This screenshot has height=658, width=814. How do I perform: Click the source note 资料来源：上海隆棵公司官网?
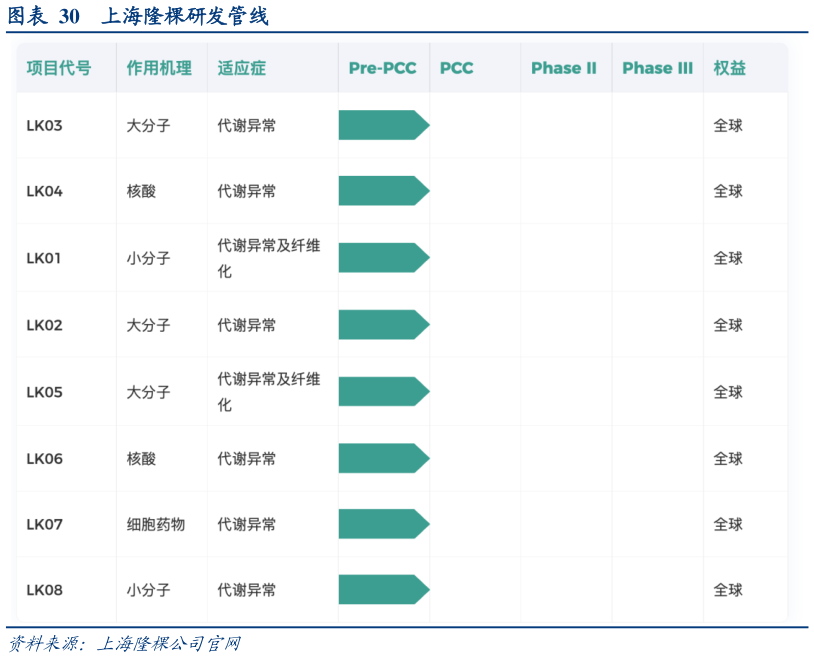[x=125, y=644]
